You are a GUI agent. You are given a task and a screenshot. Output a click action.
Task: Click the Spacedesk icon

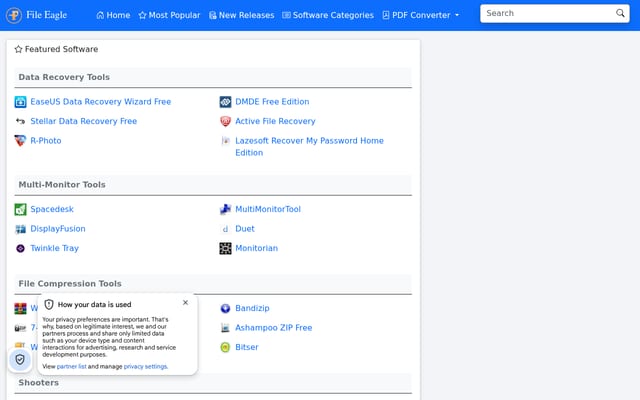[x=20, y=209]
